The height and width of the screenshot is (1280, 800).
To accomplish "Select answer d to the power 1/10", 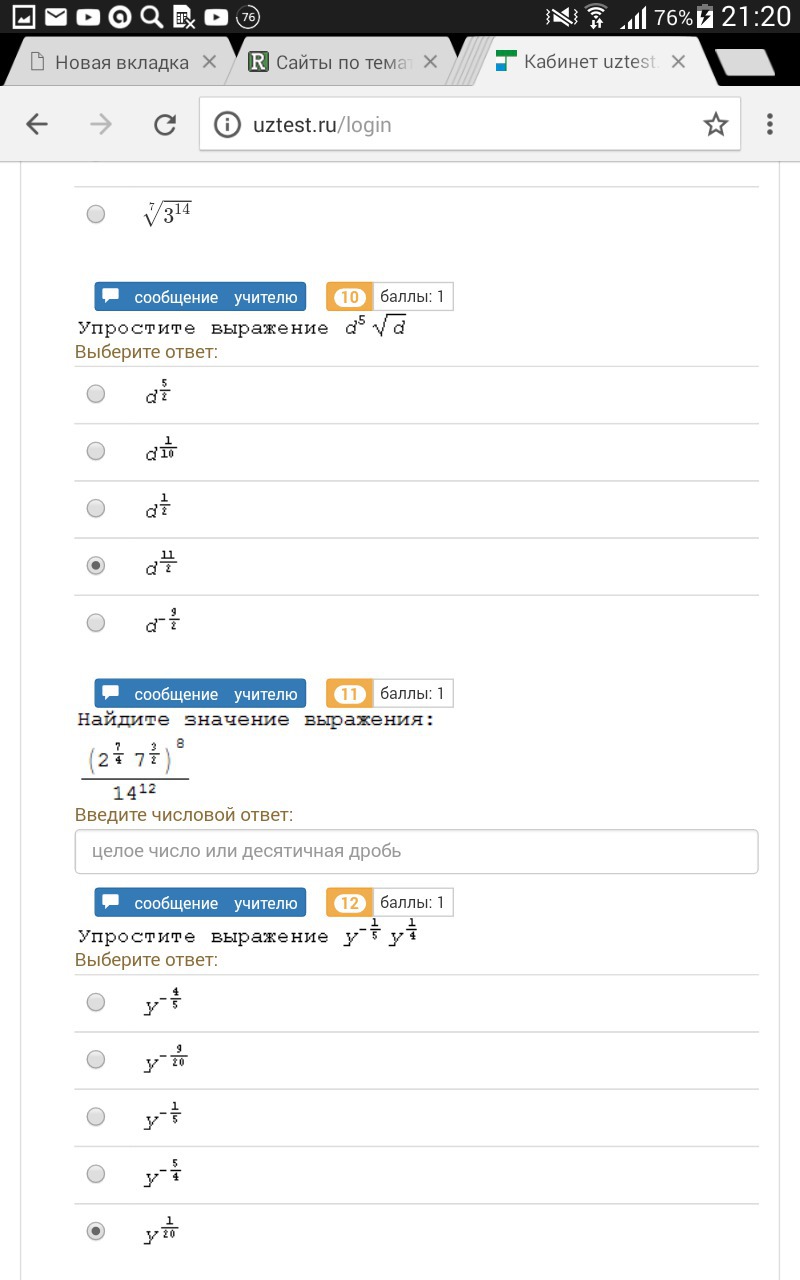I will point(96,451).
